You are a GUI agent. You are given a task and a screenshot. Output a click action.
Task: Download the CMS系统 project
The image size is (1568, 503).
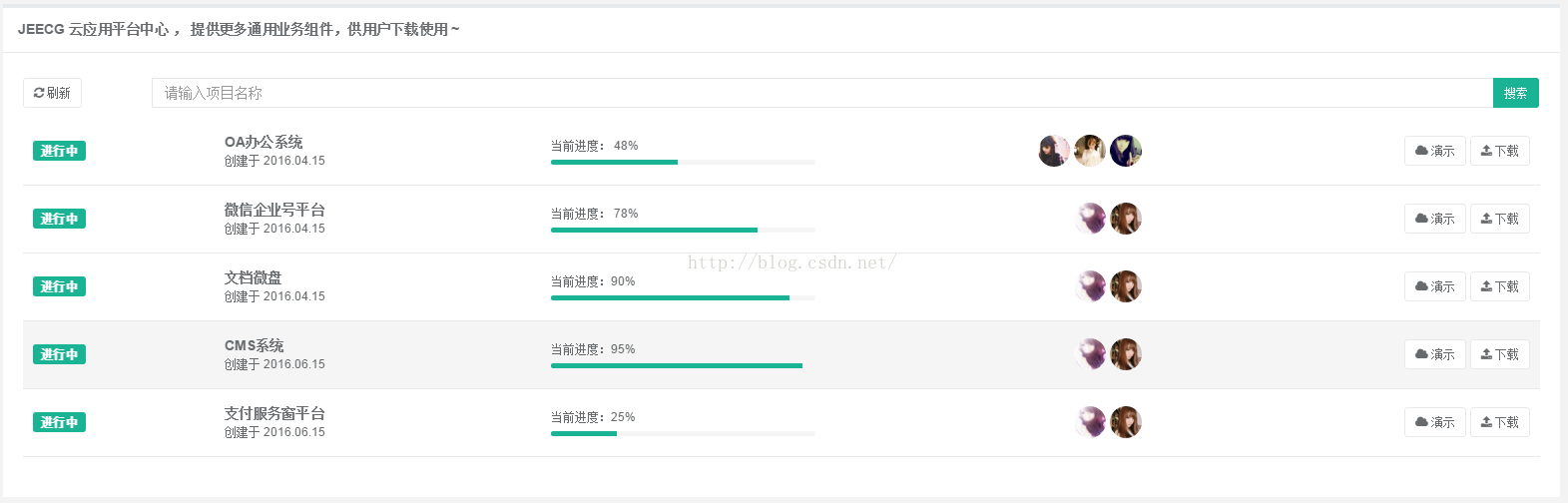pyautogui.click(x=1500, y=354)
